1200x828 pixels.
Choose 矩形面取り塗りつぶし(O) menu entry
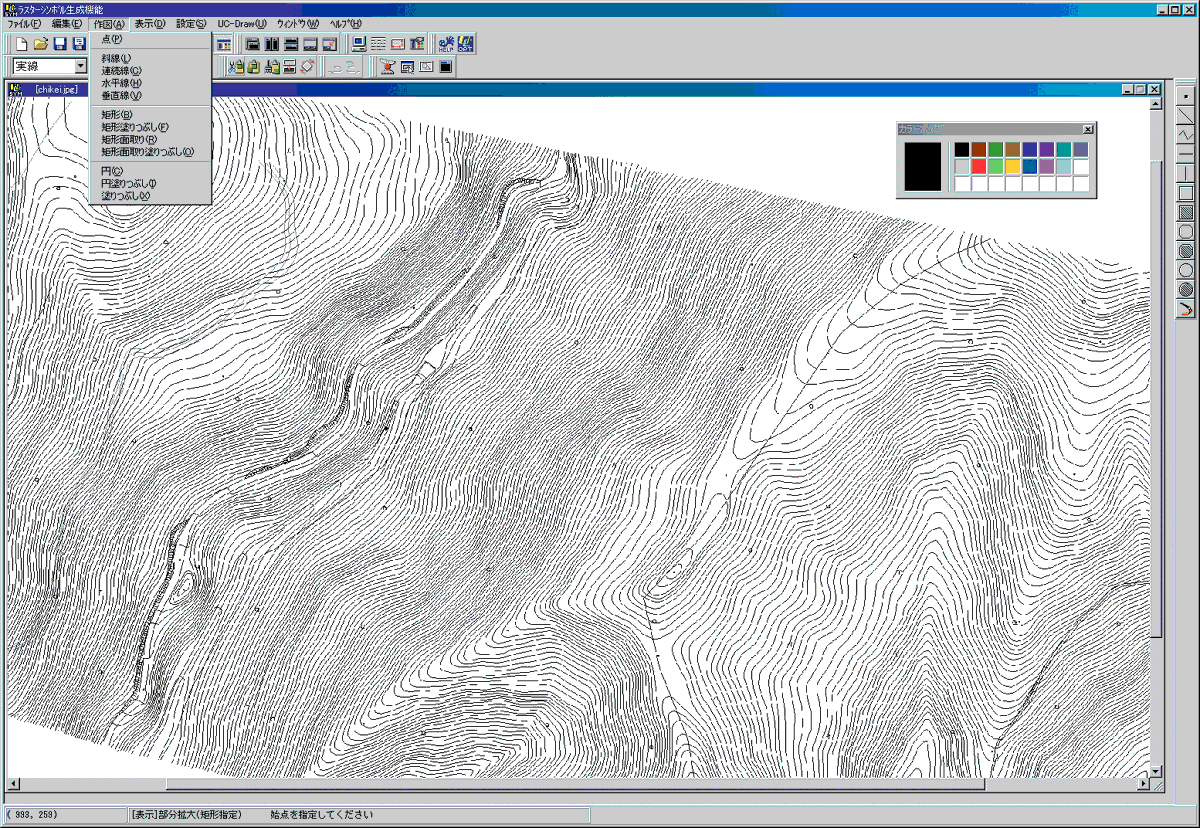point(150,152)
